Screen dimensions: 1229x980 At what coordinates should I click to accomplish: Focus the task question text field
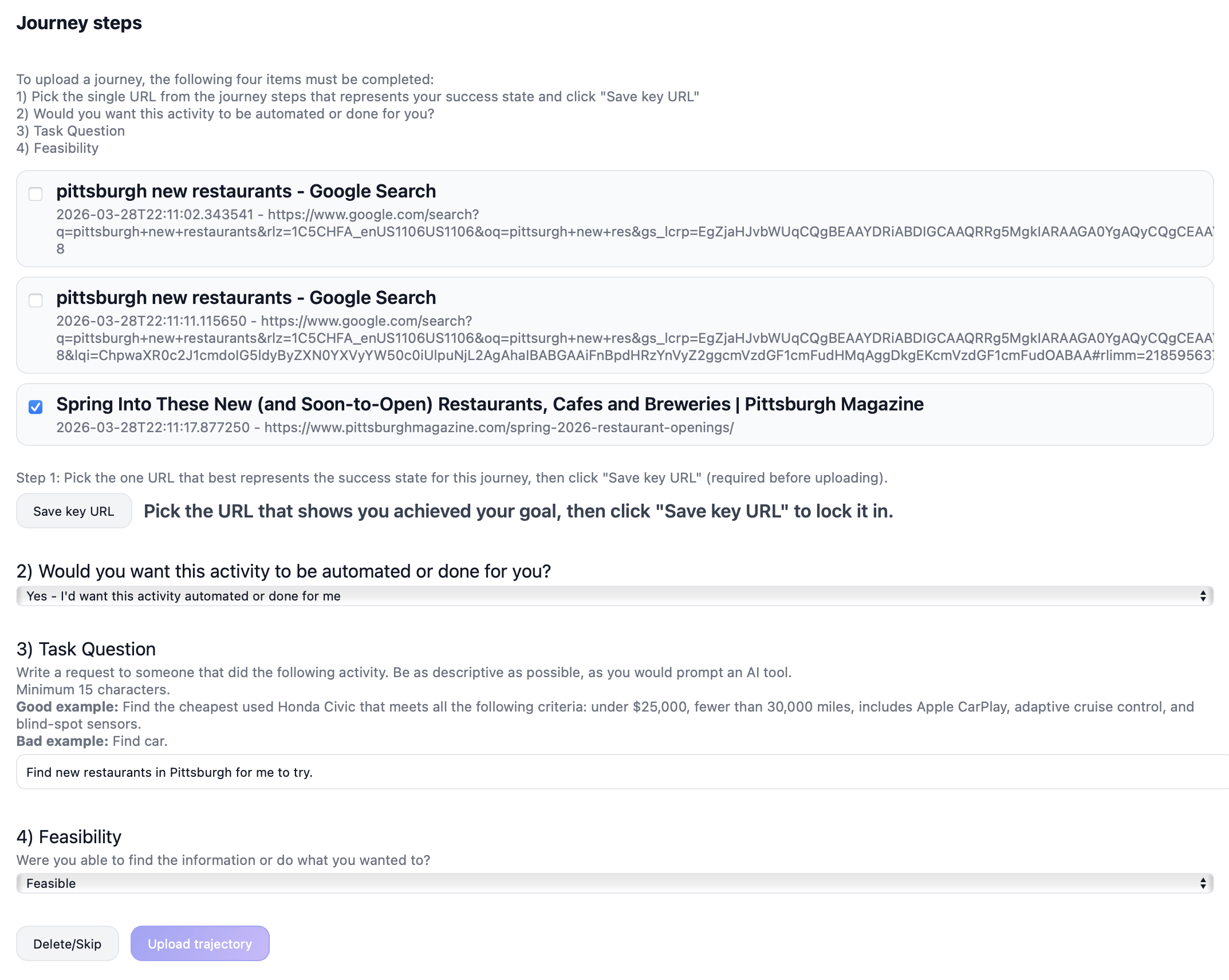point(613,772)
